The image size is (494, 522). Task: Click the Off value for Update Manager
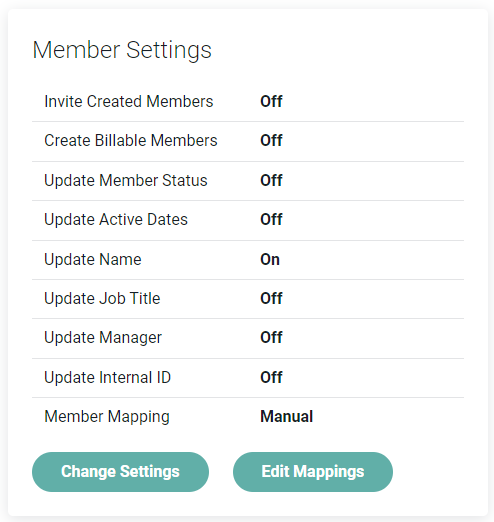click(271, 337)
